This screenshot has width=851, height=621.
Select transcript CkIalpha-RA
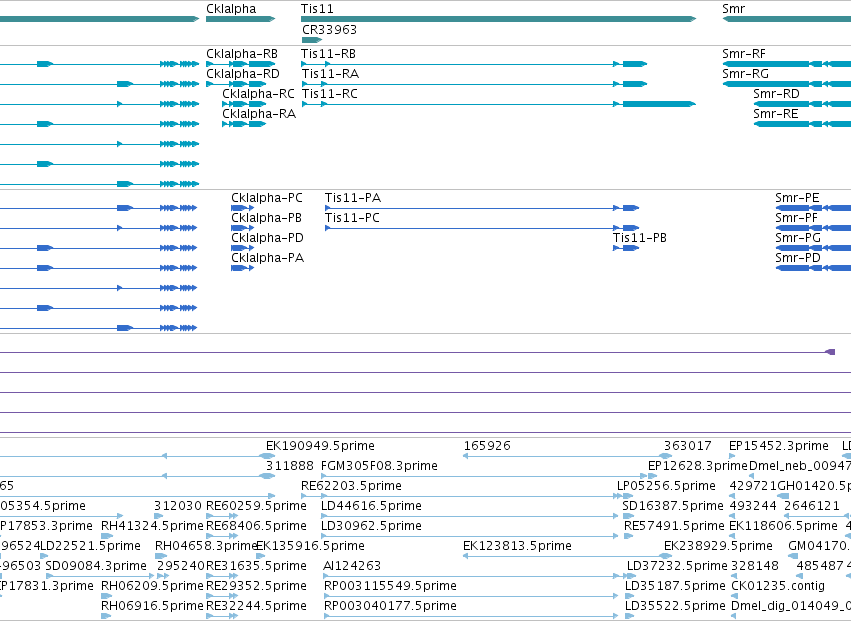pos(259,114)
